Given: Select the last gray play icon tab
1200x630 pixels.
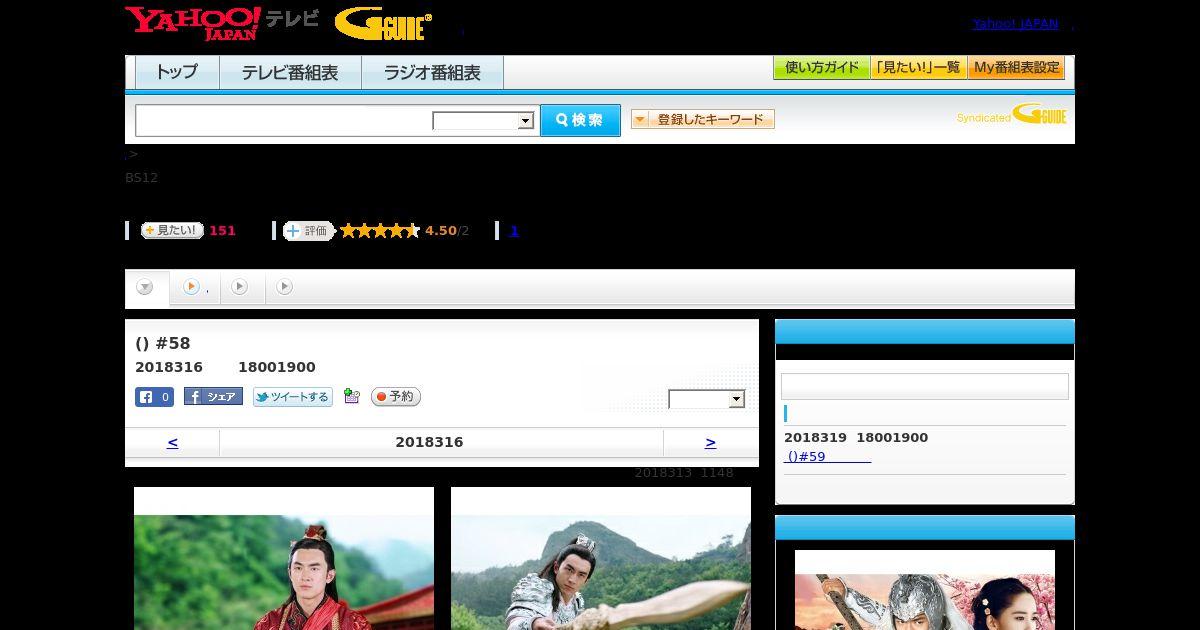Looking at the screenshot, I should tap(285, 287).
